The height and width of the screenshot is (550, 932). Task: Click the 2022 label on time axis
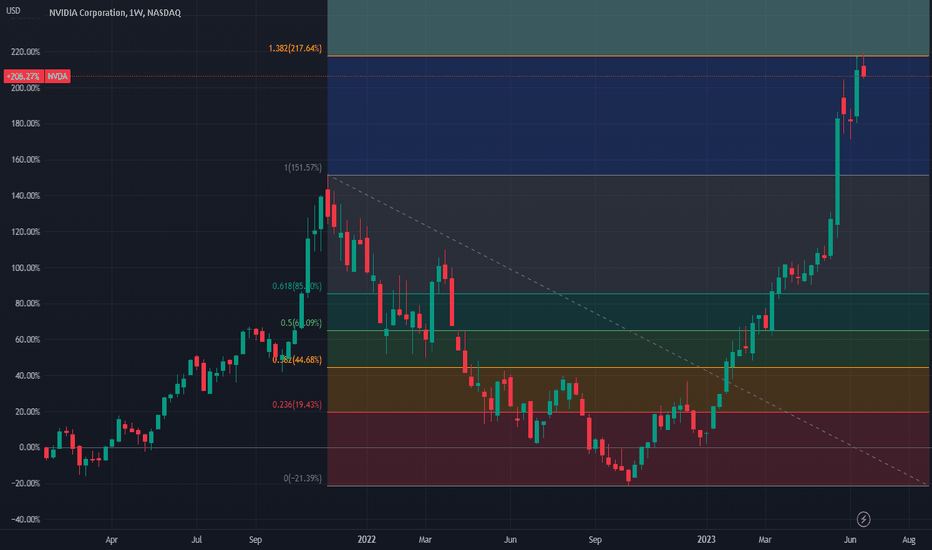(x=366, y=539)
